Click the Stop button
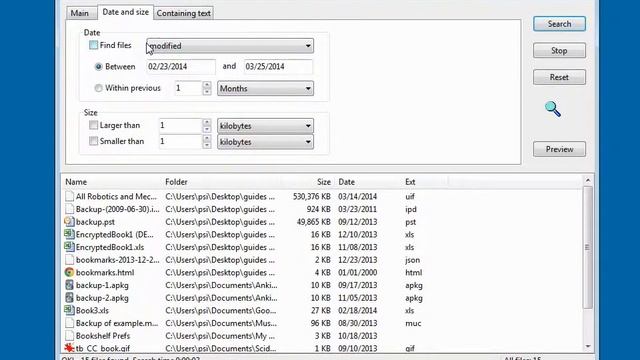The height and width of the screenshot is (360, 640). pos(559,51)
